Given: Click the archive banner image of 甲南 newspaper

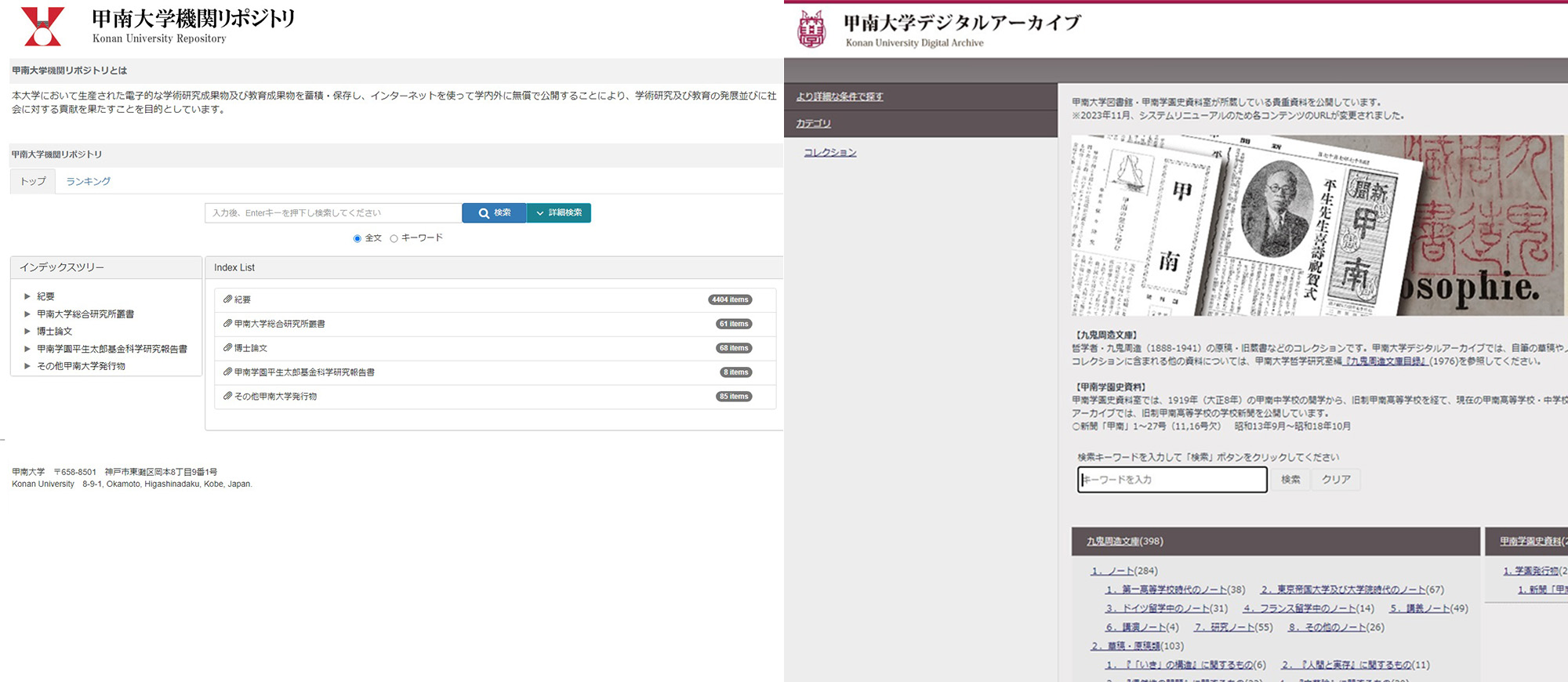Looking at the screenshot, I should 1318,226.
